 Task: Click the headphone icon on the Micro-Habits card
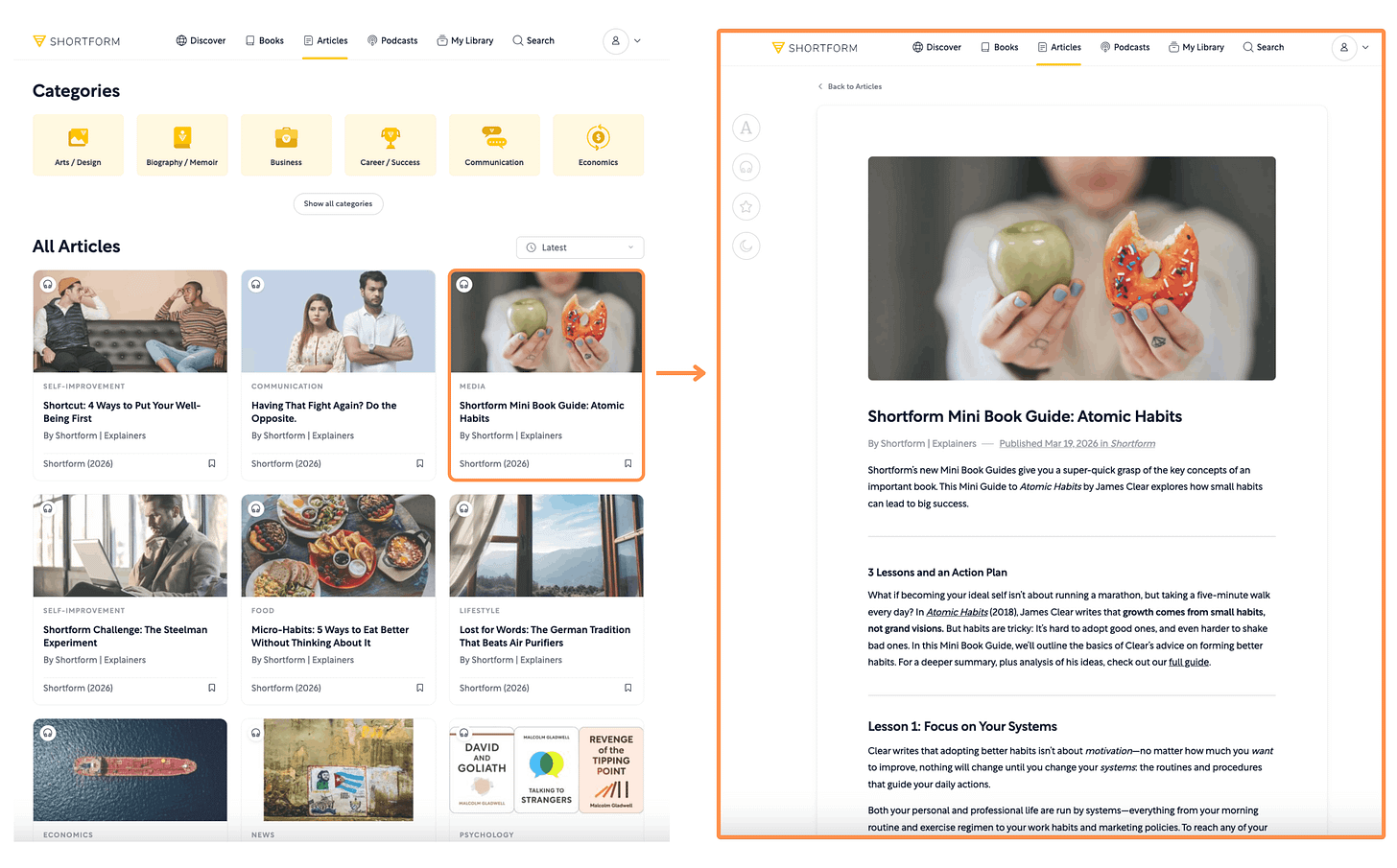(255, 507)
